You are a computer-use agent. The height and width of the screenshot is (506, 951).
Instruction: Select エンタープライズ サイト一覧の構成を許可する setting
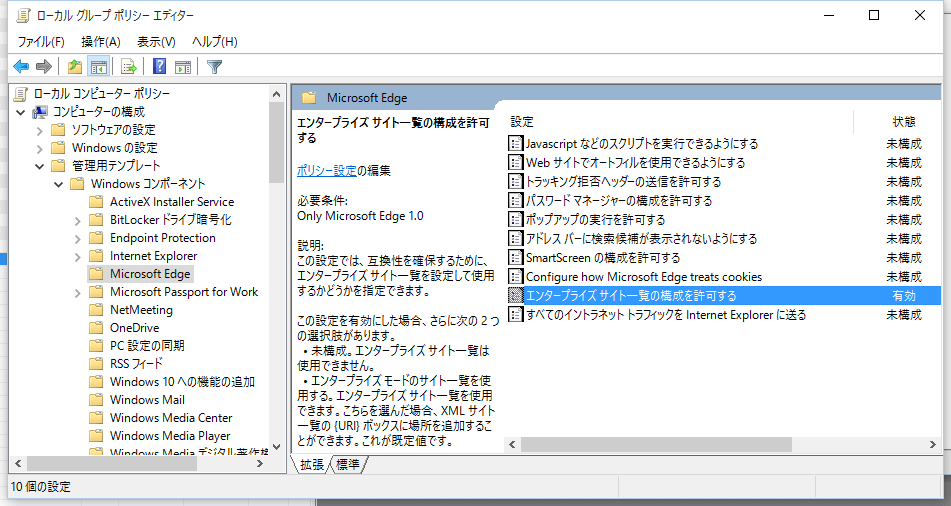tap(723, 295)
